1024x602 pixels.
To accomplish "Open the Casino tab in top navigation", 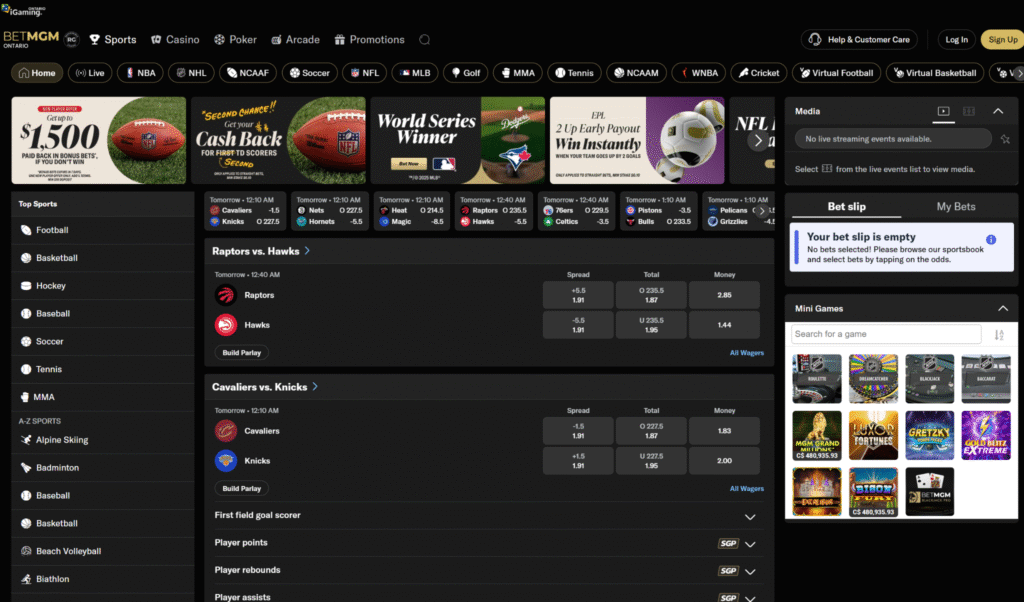I will pos(175,40).
